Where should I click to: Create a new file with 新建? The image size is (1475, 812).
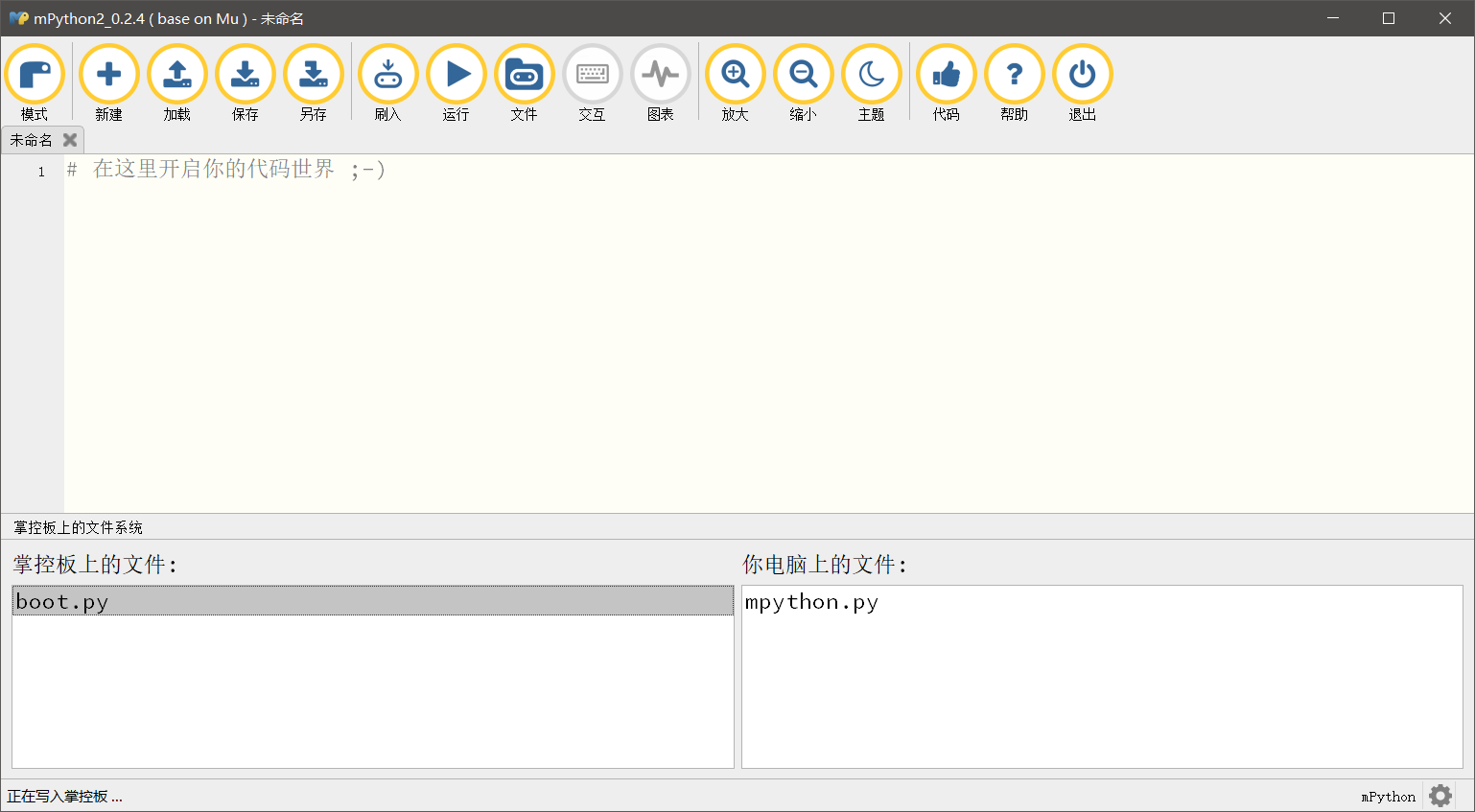tap(109, 83)
